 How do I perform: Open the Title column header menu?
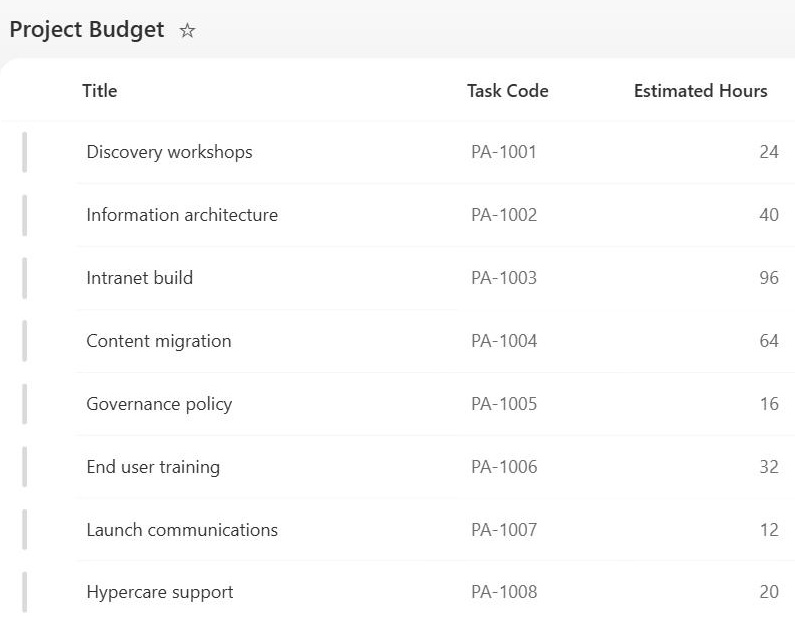tap(99, 91)
